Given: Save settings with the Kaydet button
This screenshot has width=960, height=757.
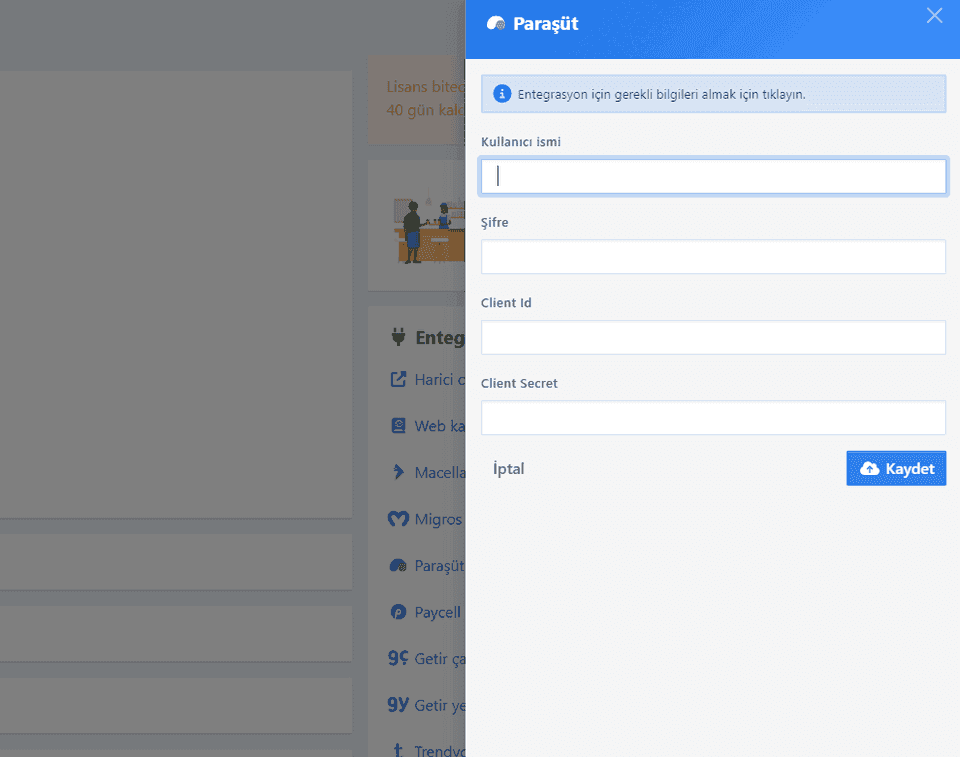Looking at the screenshot, I should (x=896, y=469).
